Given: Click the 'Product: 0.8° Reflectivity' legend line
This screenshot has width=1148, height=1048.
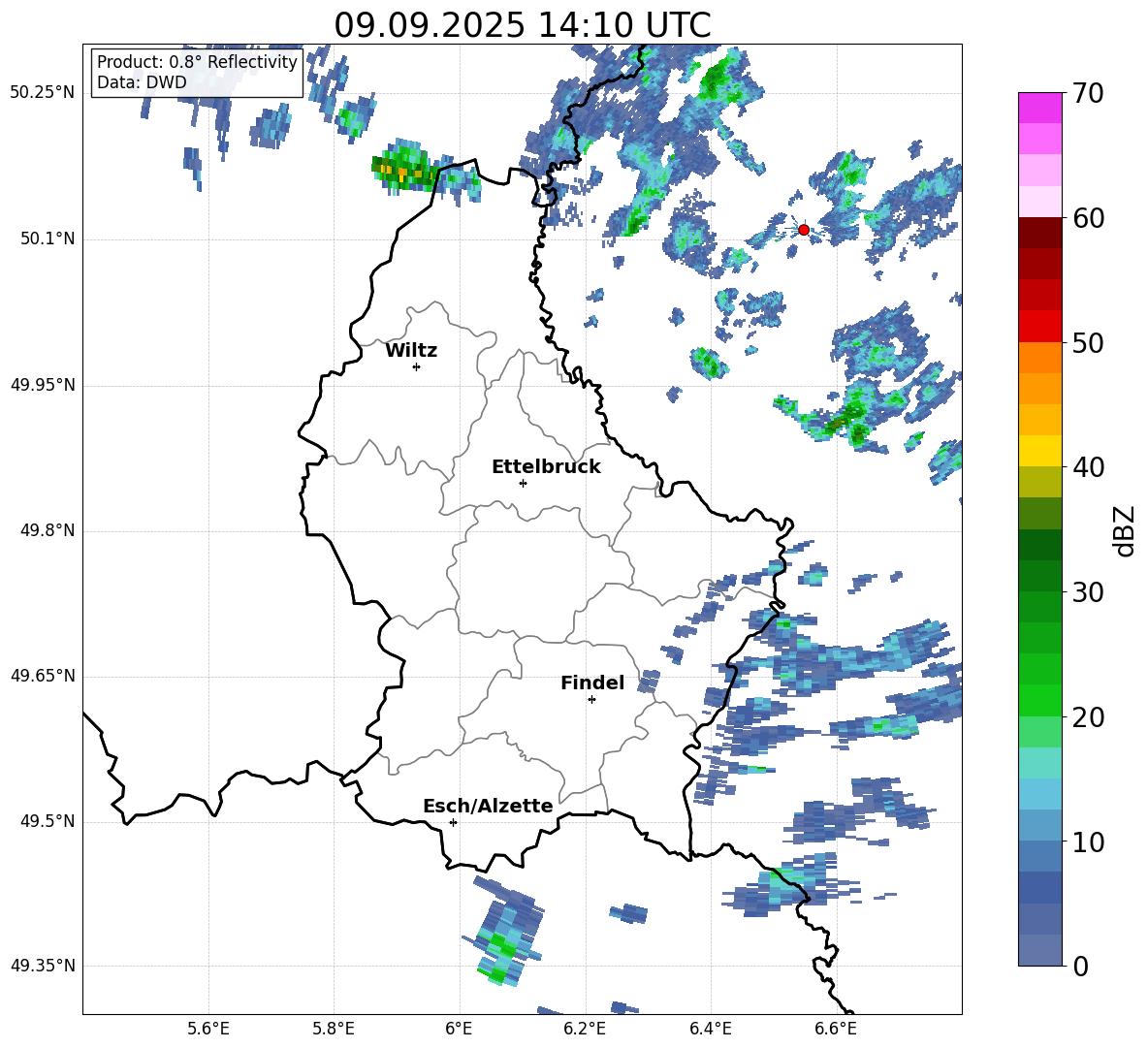Looking at the screenshot, I should click(197, 61).
